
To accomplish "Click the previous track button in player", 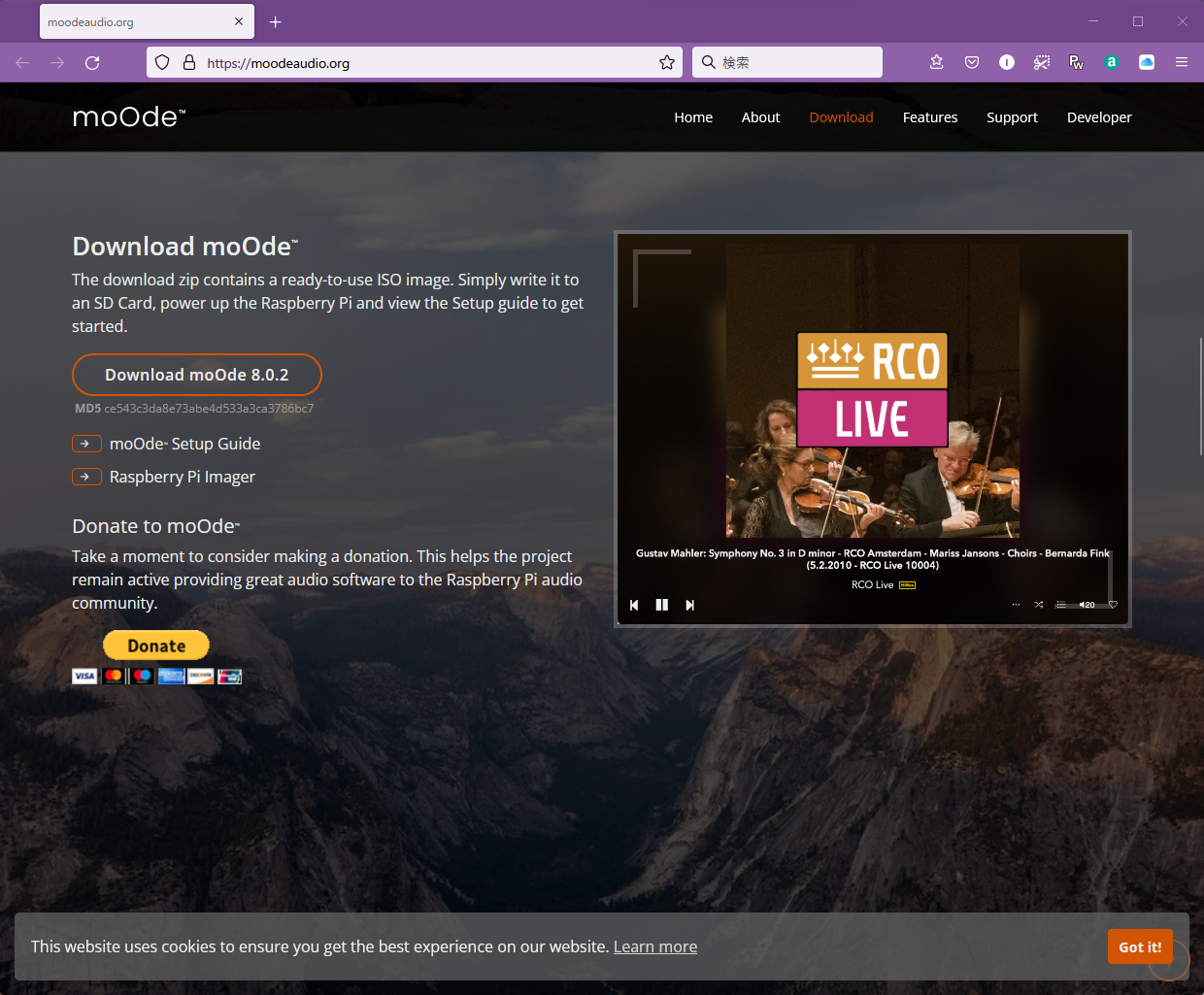I will click(x=634, y=605).
